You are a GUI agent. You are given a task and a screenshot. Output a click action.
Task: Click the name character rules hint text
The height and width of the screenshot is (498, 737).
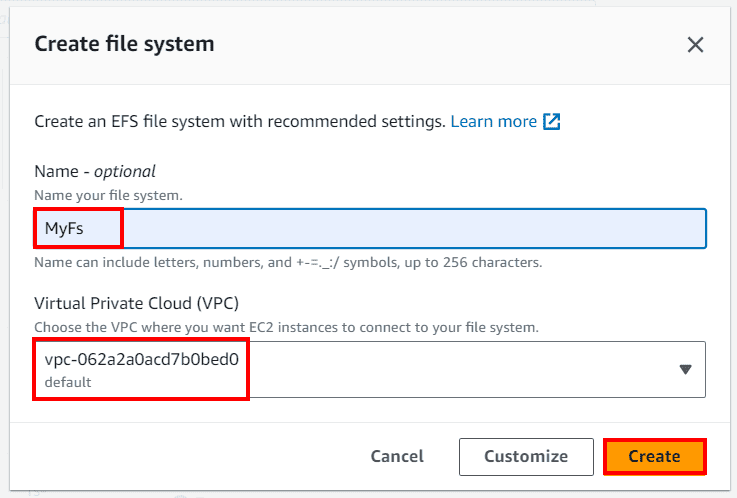tap(288, 263)
